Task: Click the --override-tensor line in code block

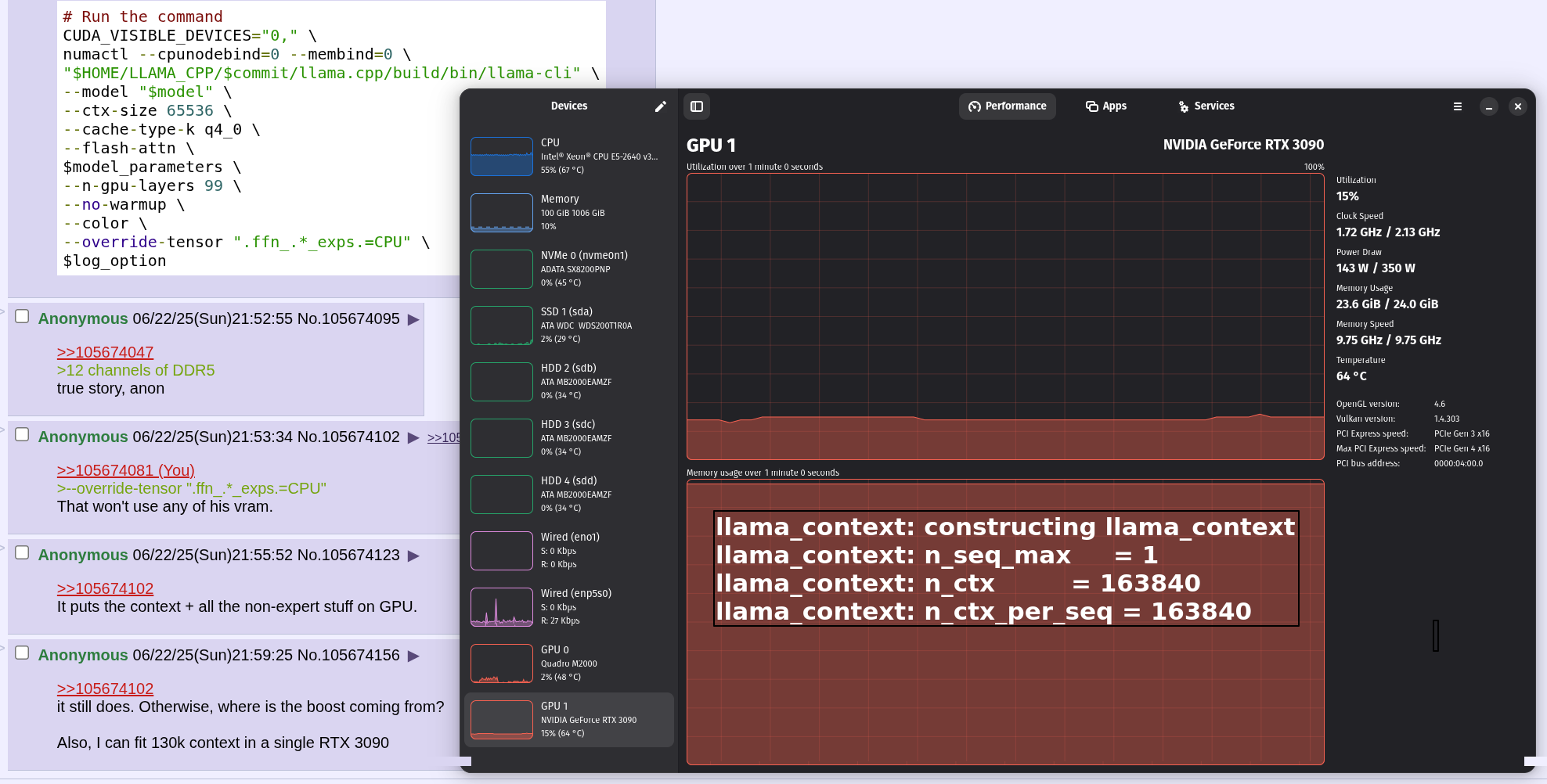Action: coord(247,243)
